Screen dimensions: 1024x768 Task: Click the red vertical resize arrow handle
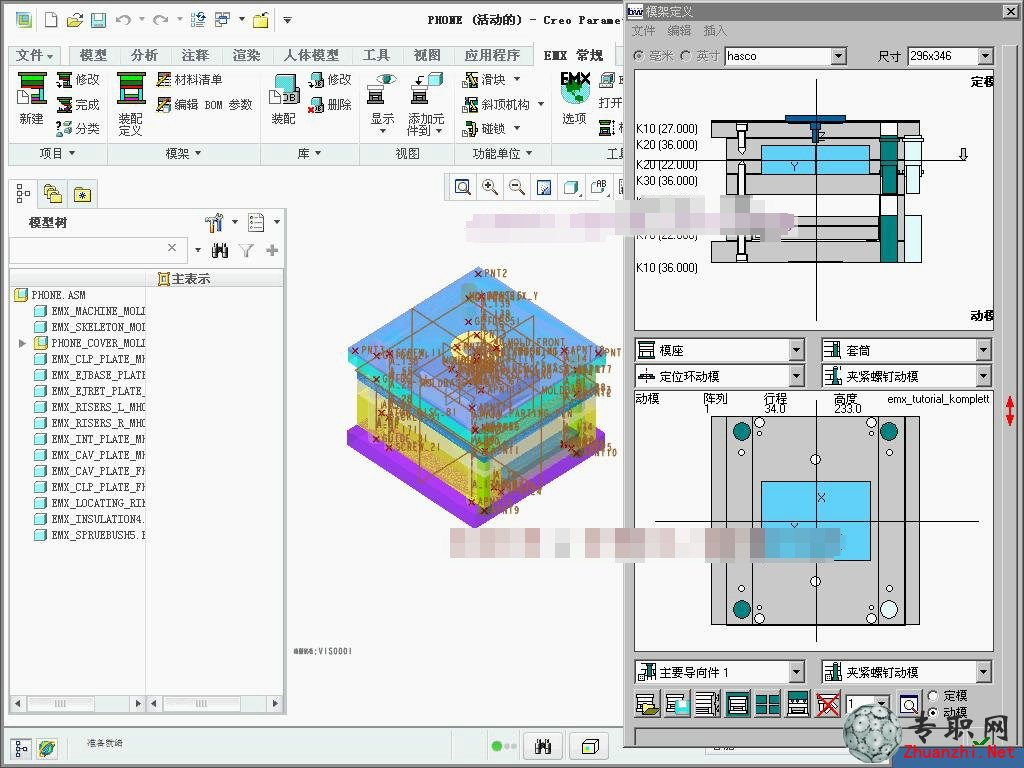click(1010, 411)
